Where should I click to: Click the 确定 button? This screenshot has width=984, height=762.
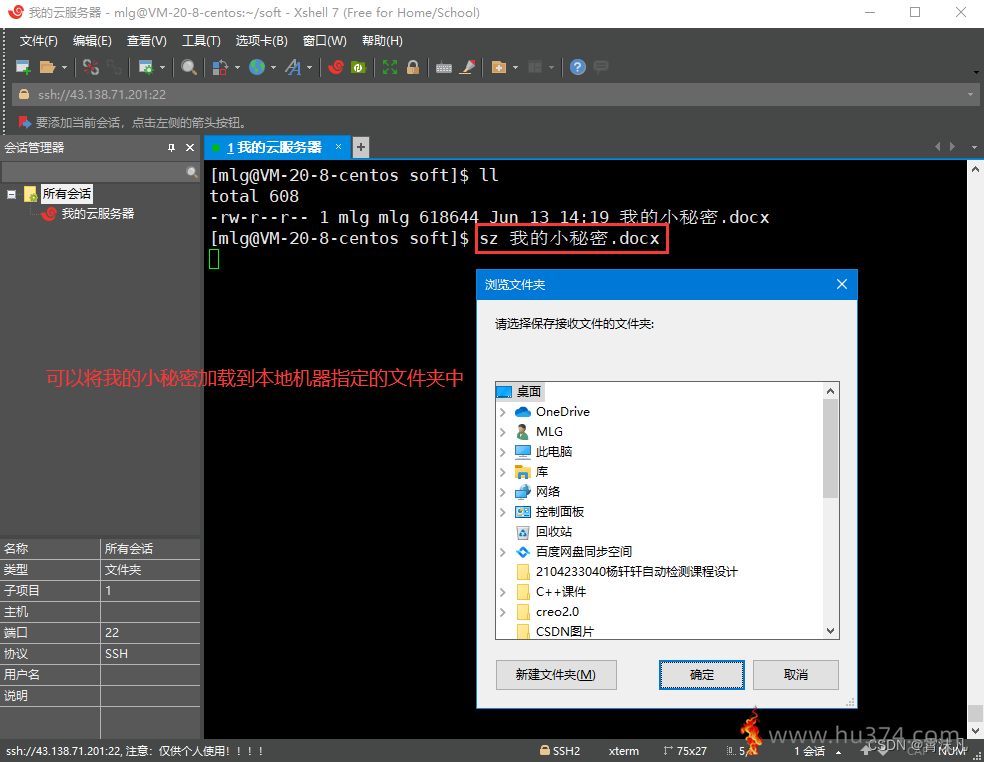[702, 675]
